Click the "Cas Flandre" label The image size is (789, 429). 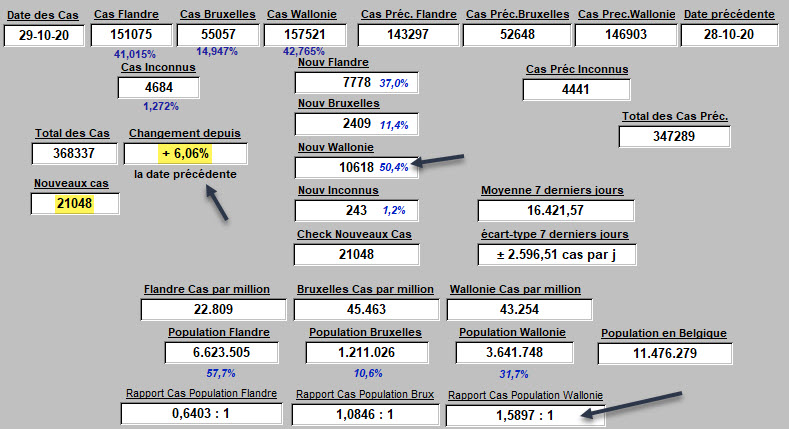126,15
